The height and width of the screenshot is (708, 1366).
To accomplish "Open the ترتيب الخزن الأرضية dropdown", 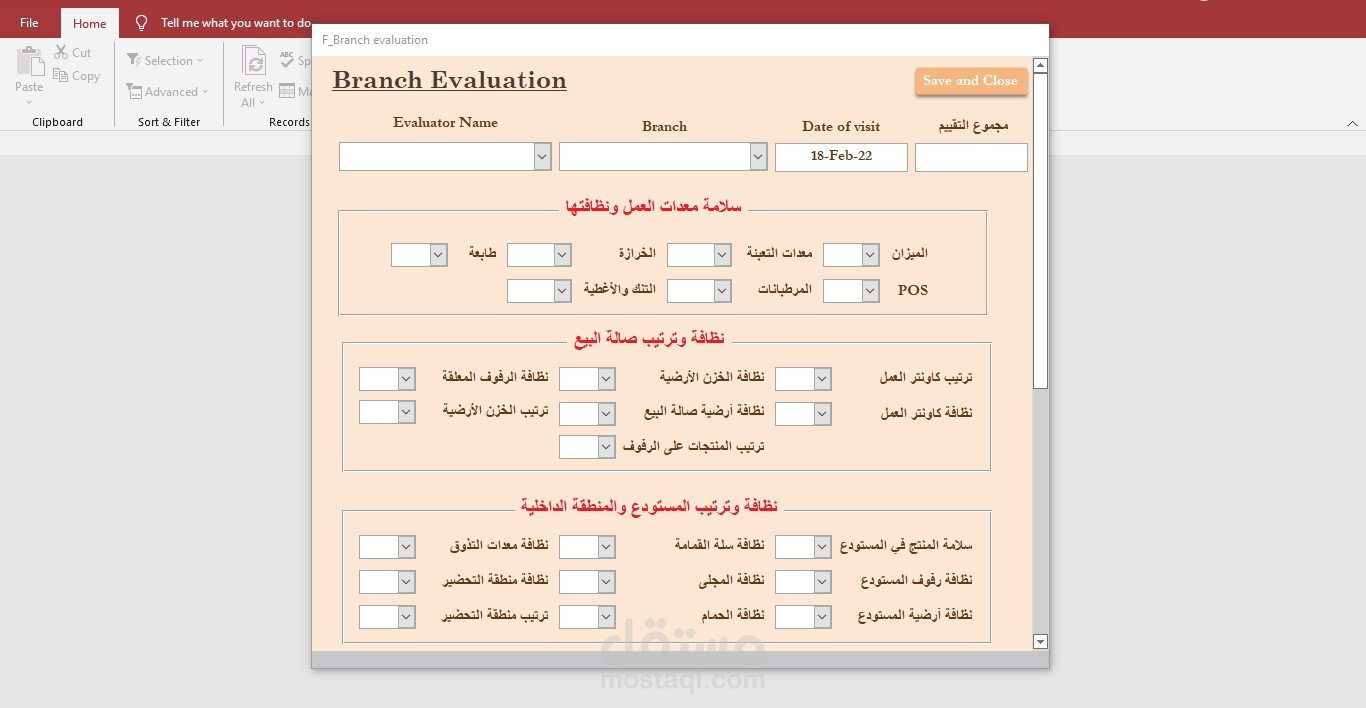I will coord(406,411).
